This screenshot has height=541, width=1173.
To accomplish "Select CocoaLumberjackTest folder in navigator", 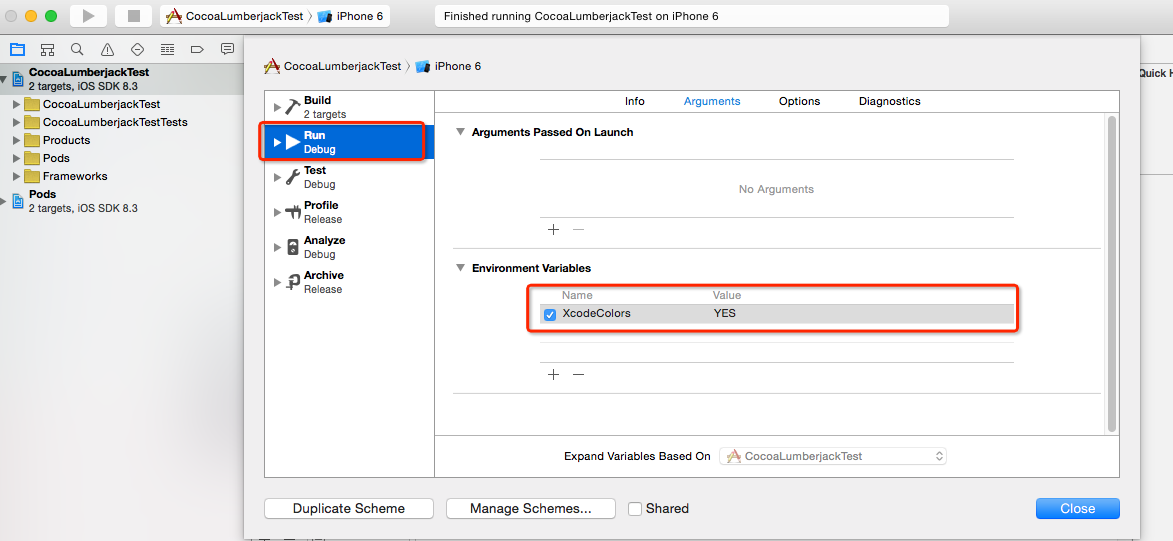I will click(101, 104).
